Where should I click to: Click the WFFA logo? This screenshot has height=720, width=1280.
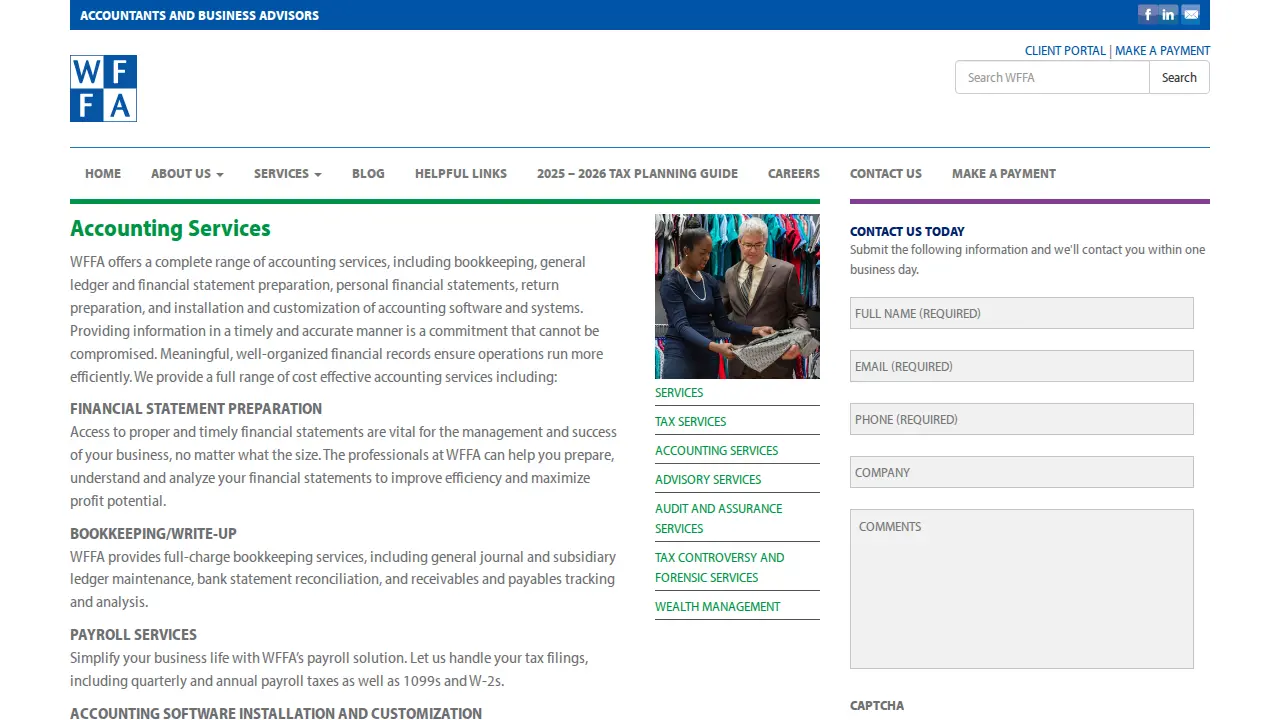tap(103, 88)
